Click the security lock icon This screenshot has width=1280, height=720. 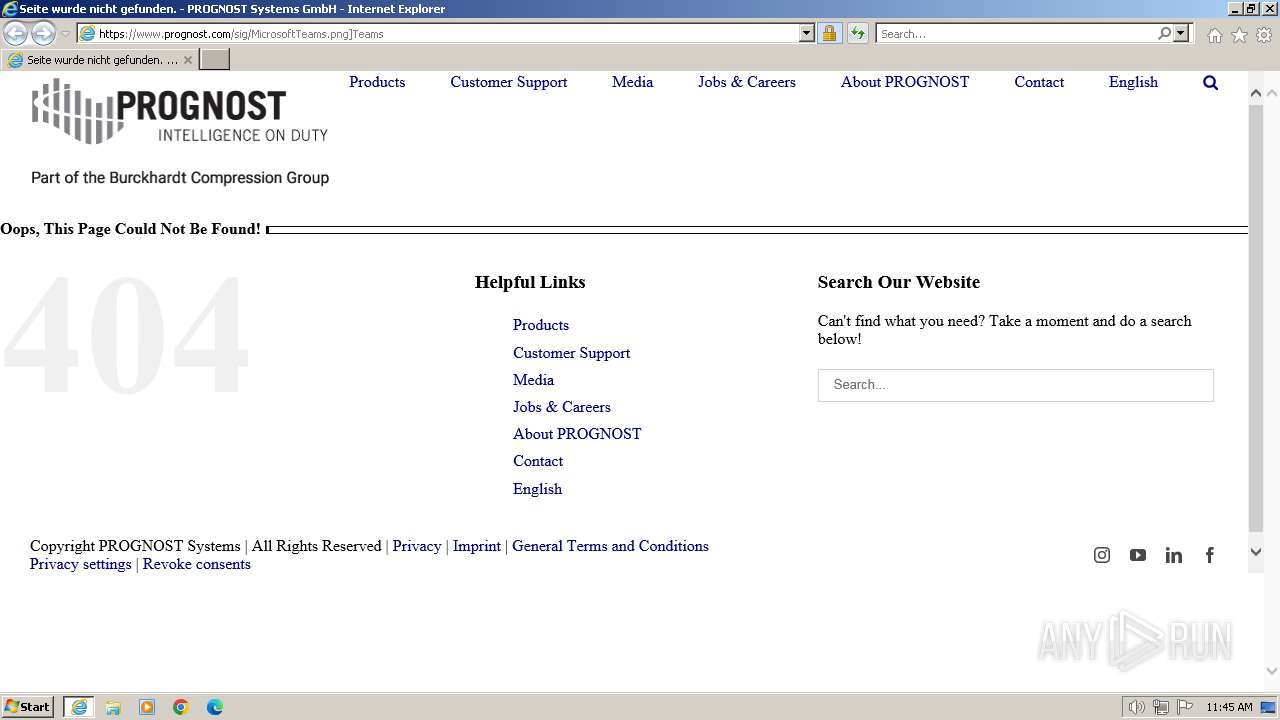(x=829, y=34)
